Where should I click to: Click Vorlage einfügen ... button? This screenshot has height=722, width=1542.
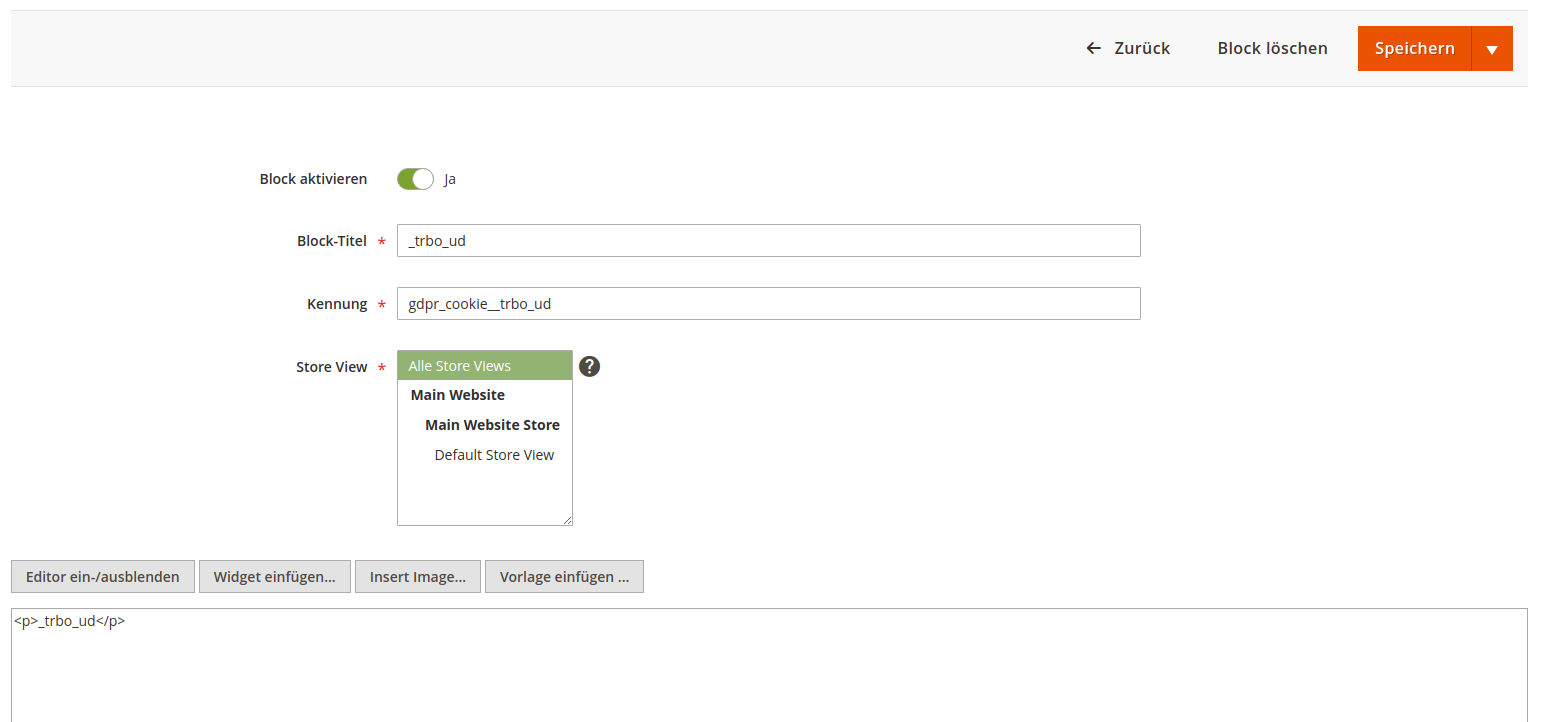564,577
